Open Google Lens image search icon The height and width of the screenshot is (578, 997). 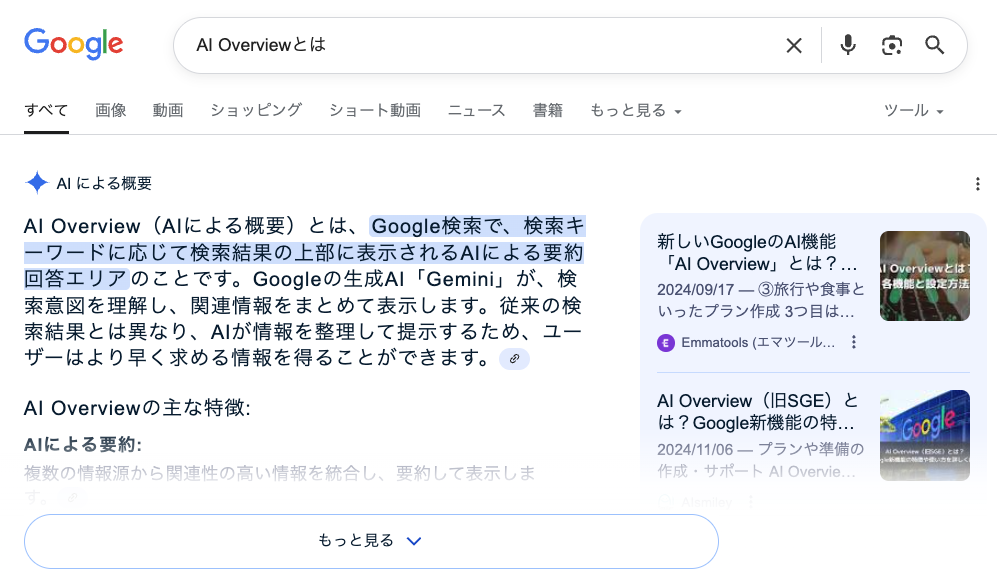[x=891, y=45]
